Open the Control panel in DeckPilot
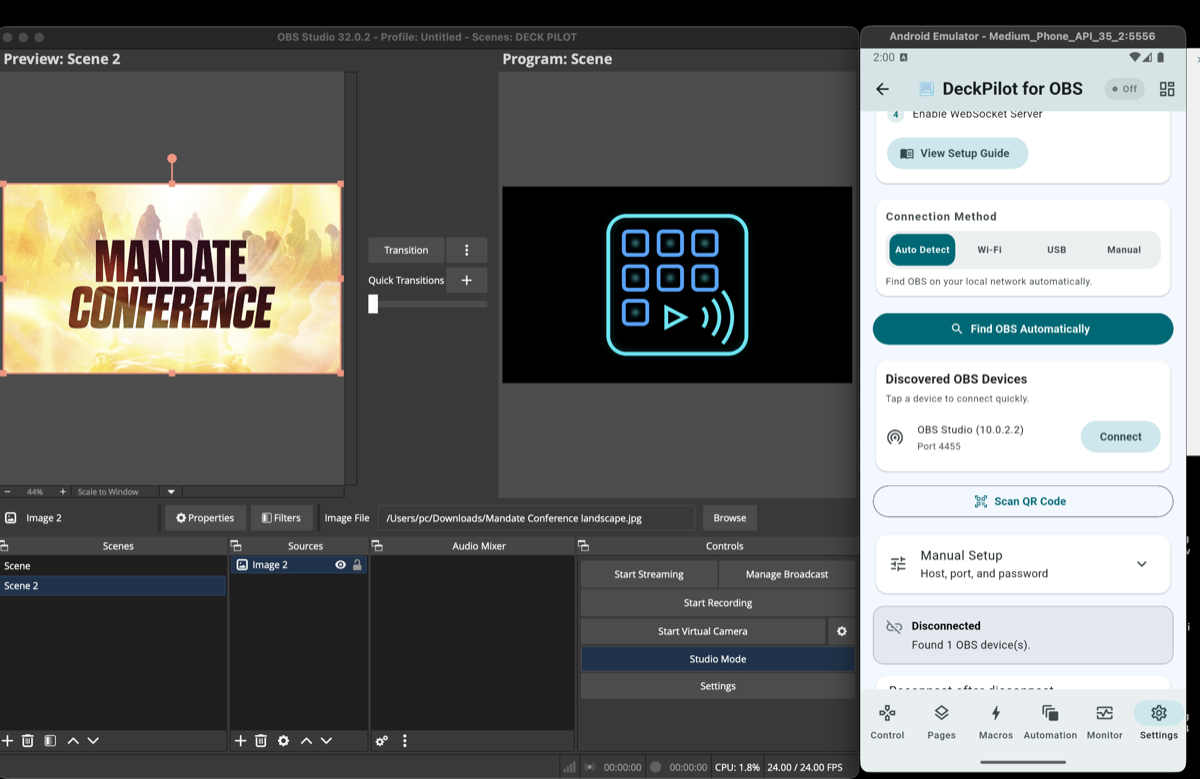Viewport: 1200px width, 779px height. pyautogui.click(x=887, y=721)
